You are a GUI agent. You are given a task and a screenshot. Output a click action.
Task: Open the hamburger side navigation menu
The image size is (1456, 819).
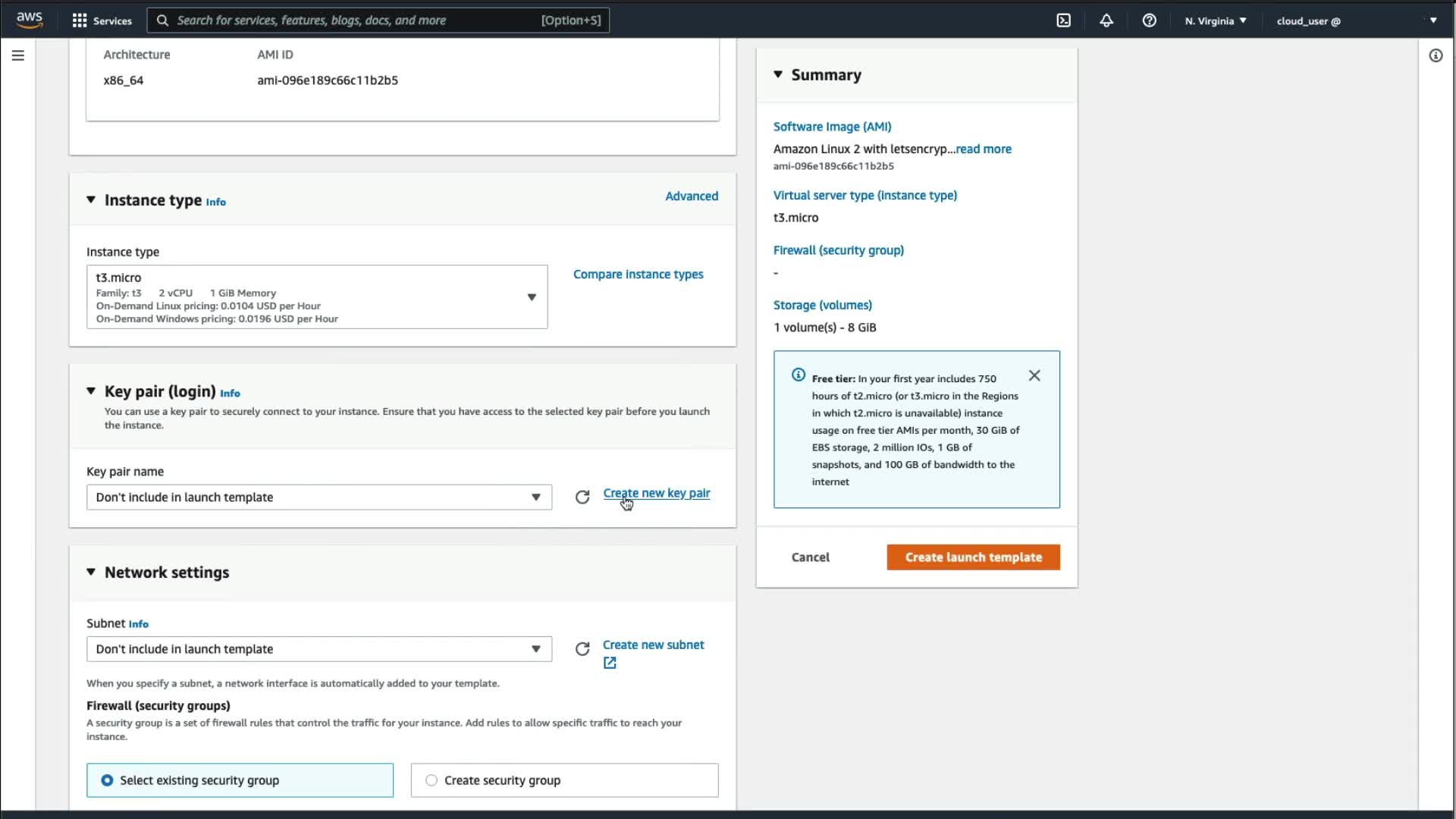pyautogui.click(x=18, y=55)
